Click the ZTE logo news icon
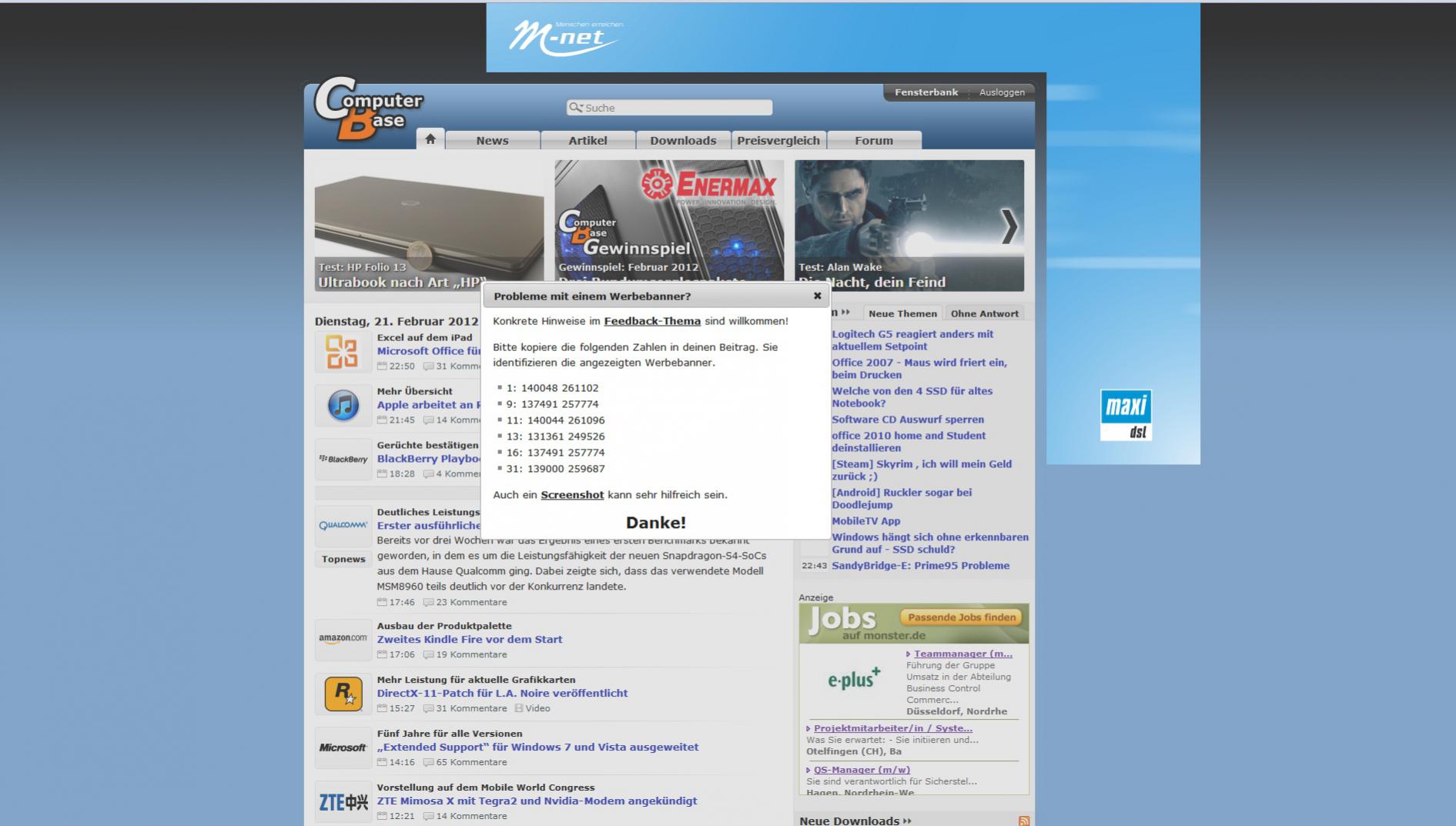 point(343,802)
